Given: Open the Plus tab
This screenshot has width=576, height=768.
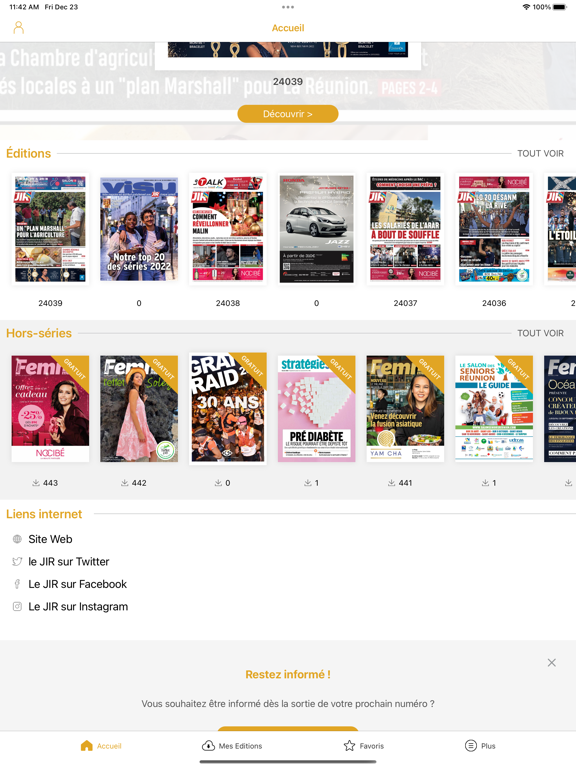Looking at the screenshot, I should point(480,745).
